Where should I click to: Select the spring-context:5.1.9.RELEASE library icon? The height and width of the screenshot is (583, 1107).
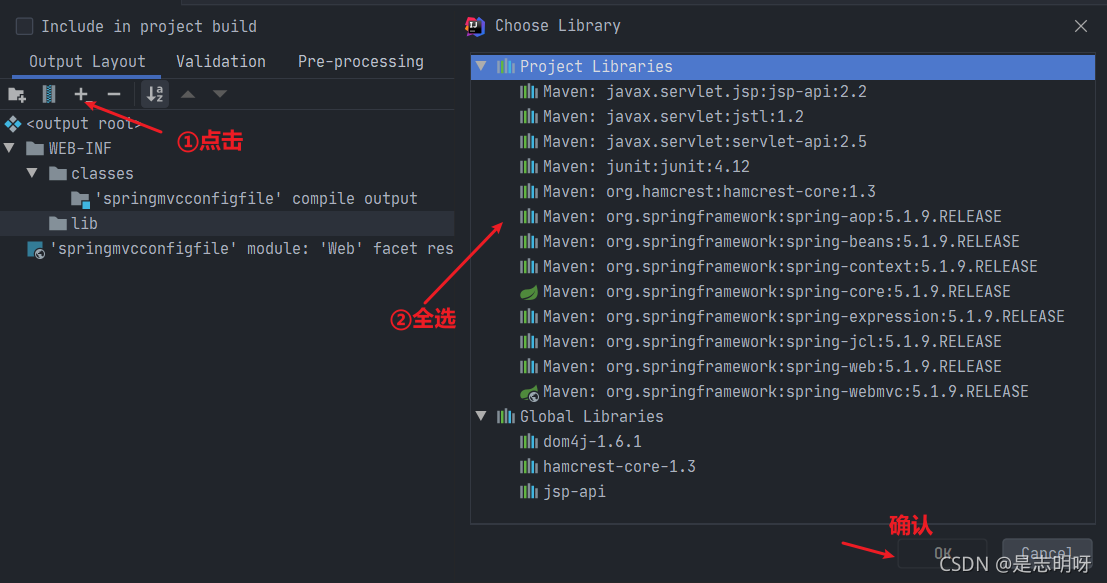(529, 266)
